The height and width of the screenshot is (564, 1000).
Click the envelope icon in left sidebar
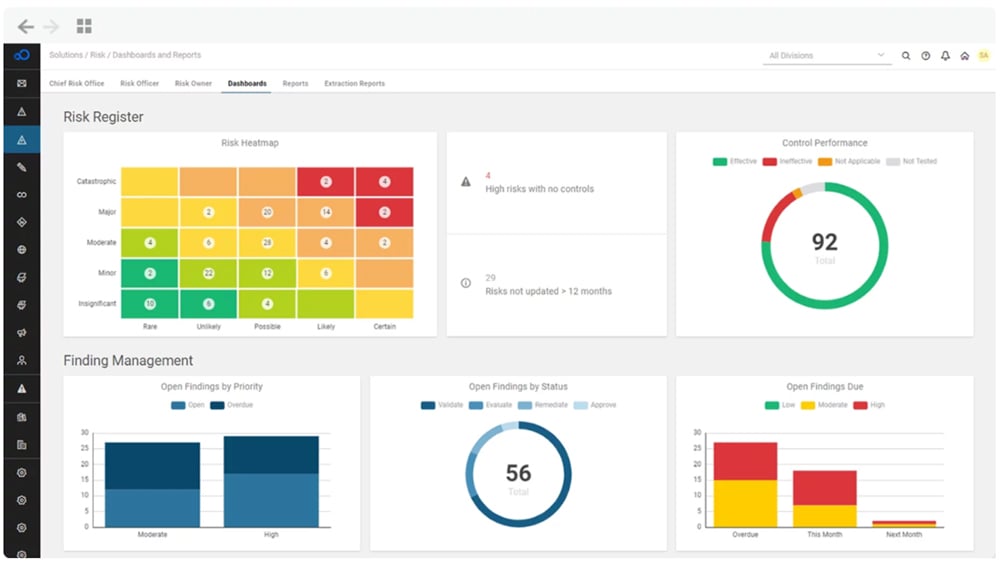pyautogui.click(x=22, y=83)
